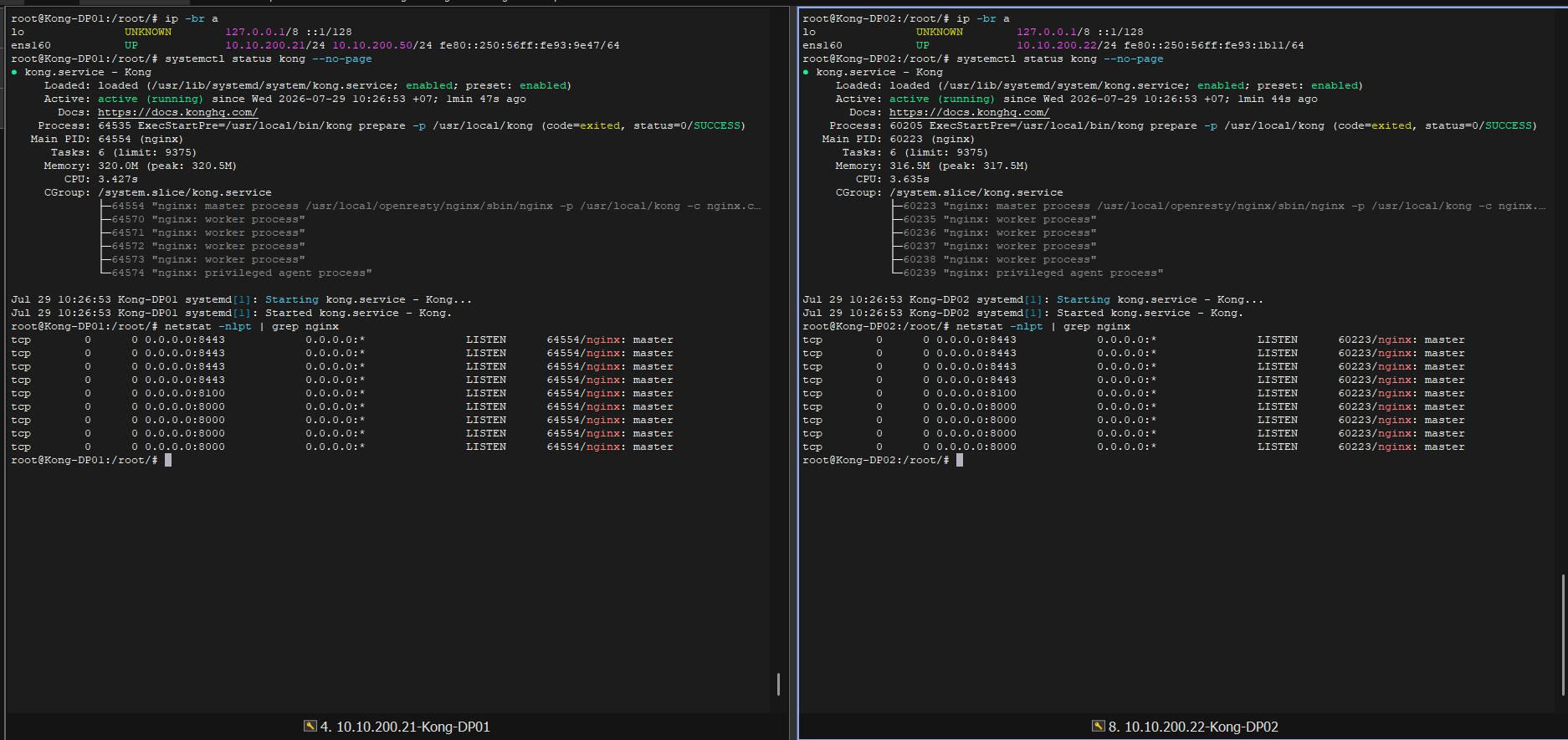Click the 'ip -br a' command in Kong-DP02
This screenshot has width=1568, height=740.
click(x=983, y=18)
